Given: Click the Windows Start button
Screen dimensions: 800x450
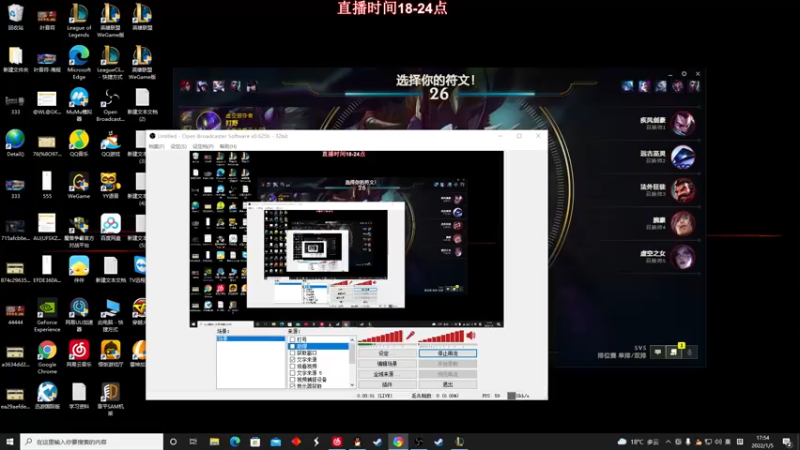Looking at the screenshot, I should tap(10, 441).
